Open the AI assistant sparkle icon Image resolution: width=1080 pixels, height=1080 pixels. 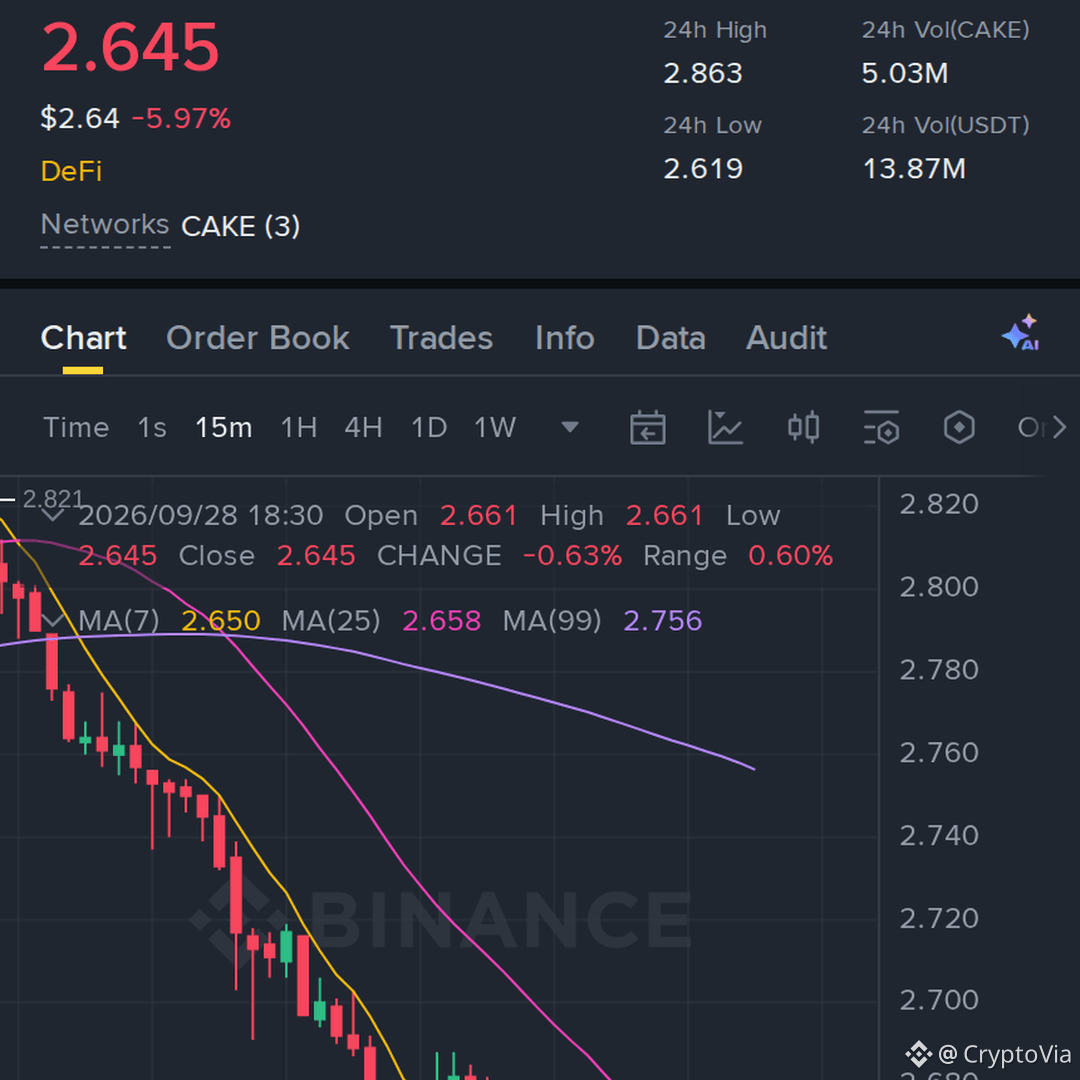click(x=1021, y=333)
